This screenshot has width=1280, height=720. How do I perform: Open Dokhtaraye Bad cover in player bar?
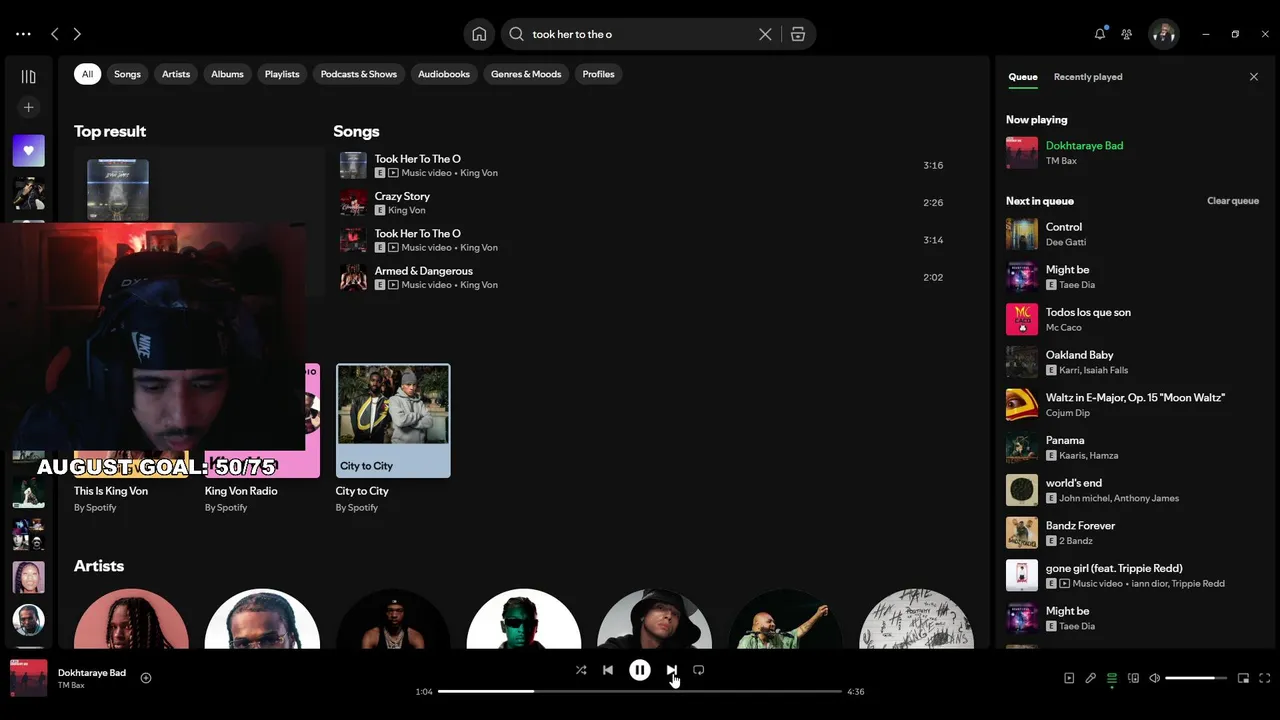tap(28, 678)
